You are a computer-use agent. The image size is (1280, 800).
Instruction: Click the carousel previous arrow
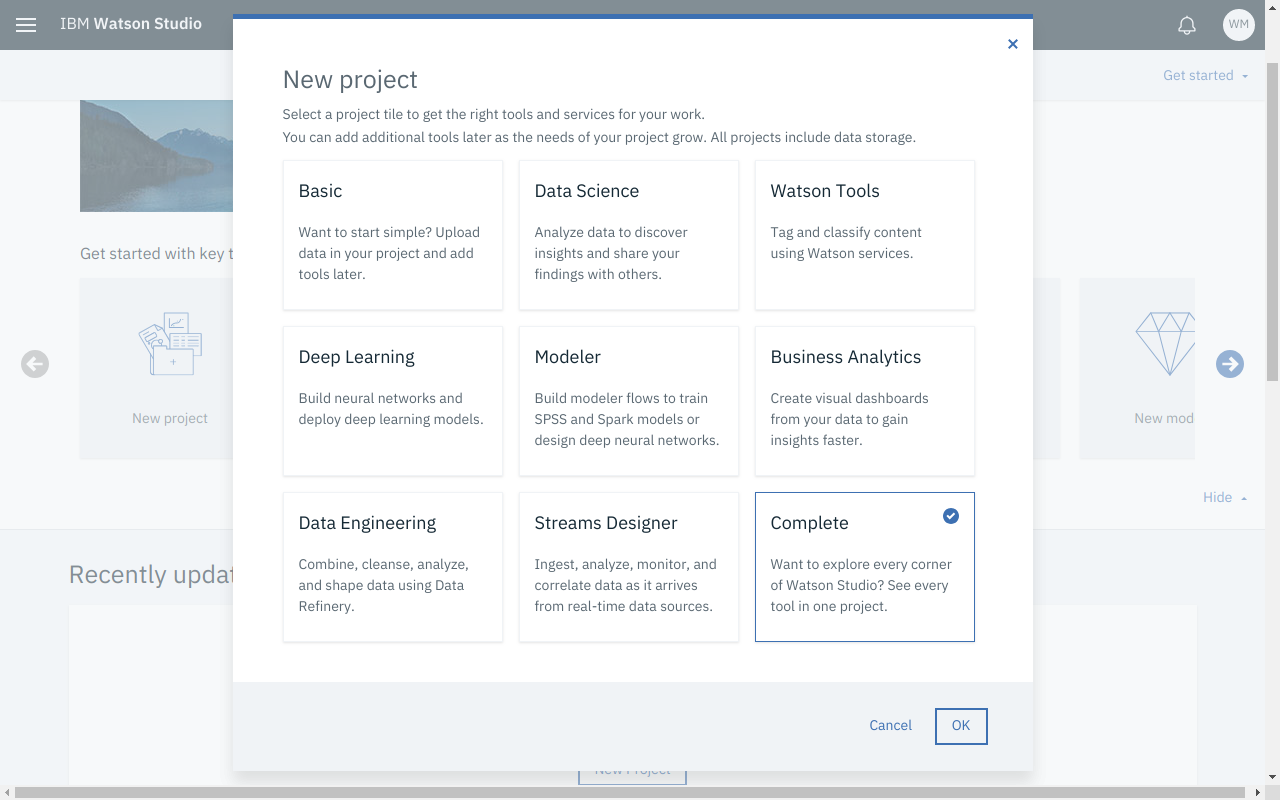[x=35, y=364]
